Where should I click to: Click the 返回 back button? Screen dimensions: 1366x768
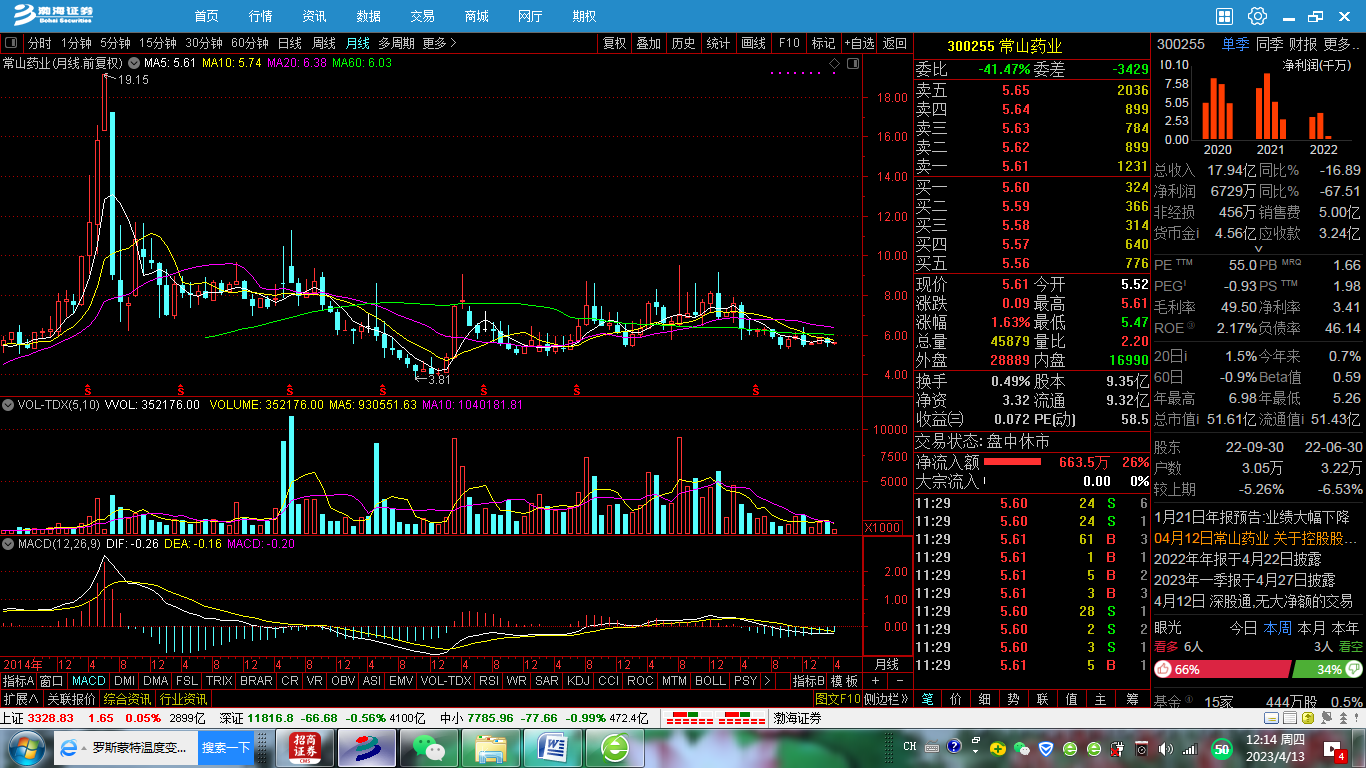click(x=895, y=43)
